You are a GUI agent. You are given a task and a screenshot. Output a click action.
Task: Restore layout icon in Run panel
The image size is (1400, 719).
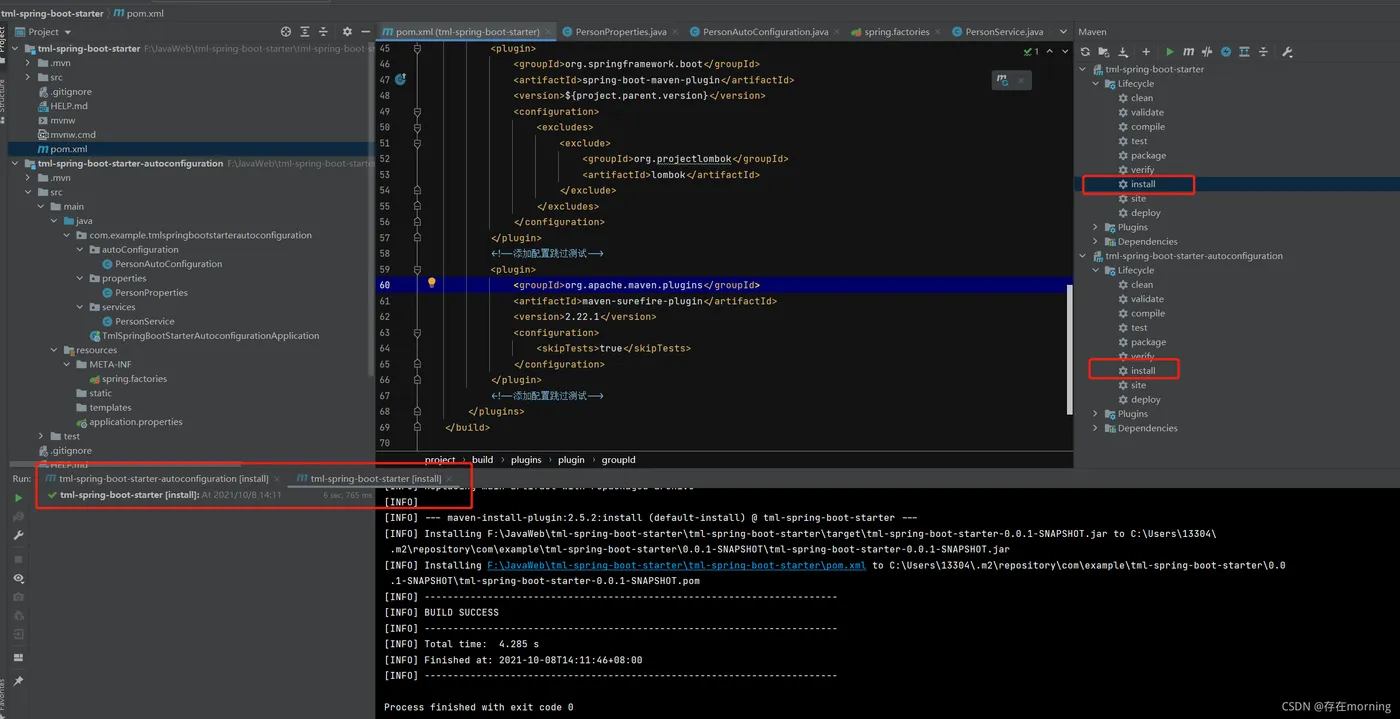(19, 658)
